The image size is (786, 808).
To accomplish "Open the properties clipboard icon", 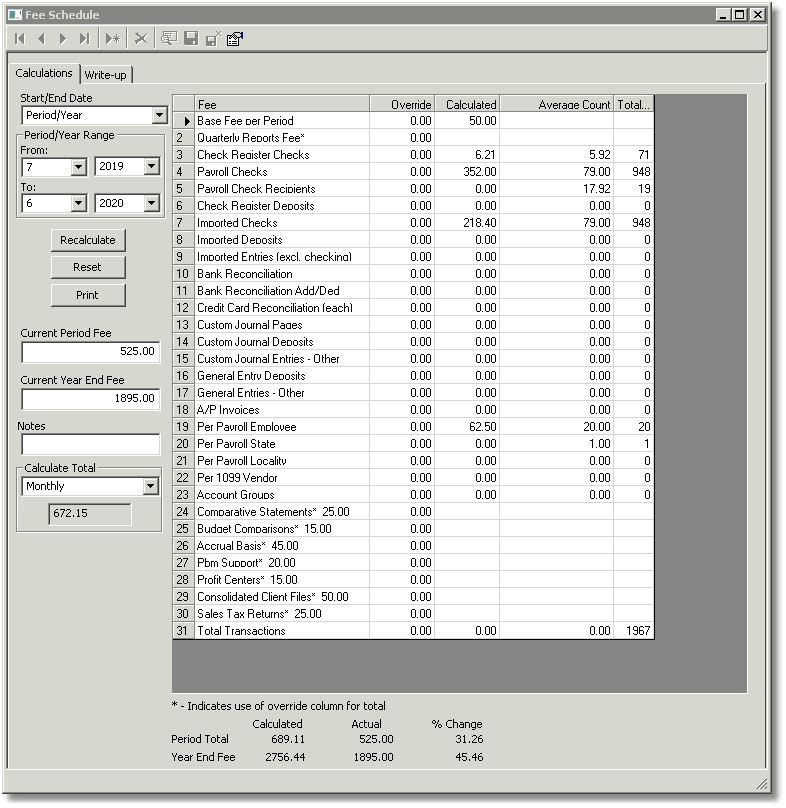I will [x=235, y=39].
